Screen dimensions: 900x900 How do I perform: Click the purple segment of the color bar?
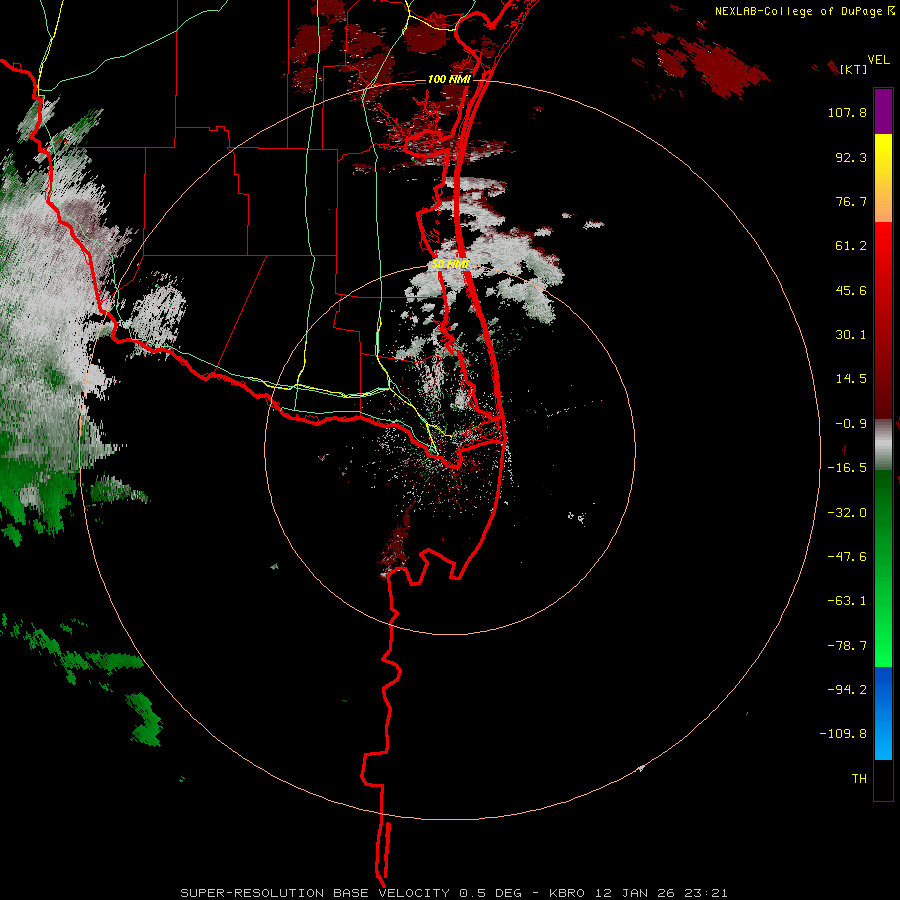[883, 112]
